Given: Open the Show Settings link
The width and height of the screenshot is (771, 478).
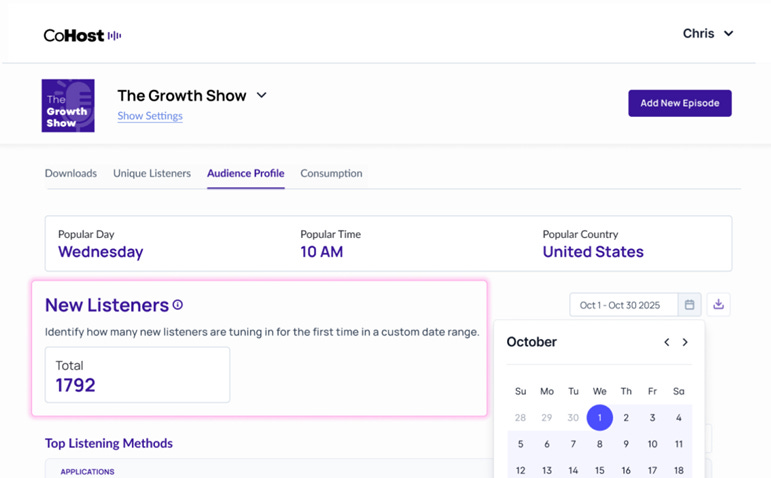Looking at the screenshot, I should (x=150, y=116).
